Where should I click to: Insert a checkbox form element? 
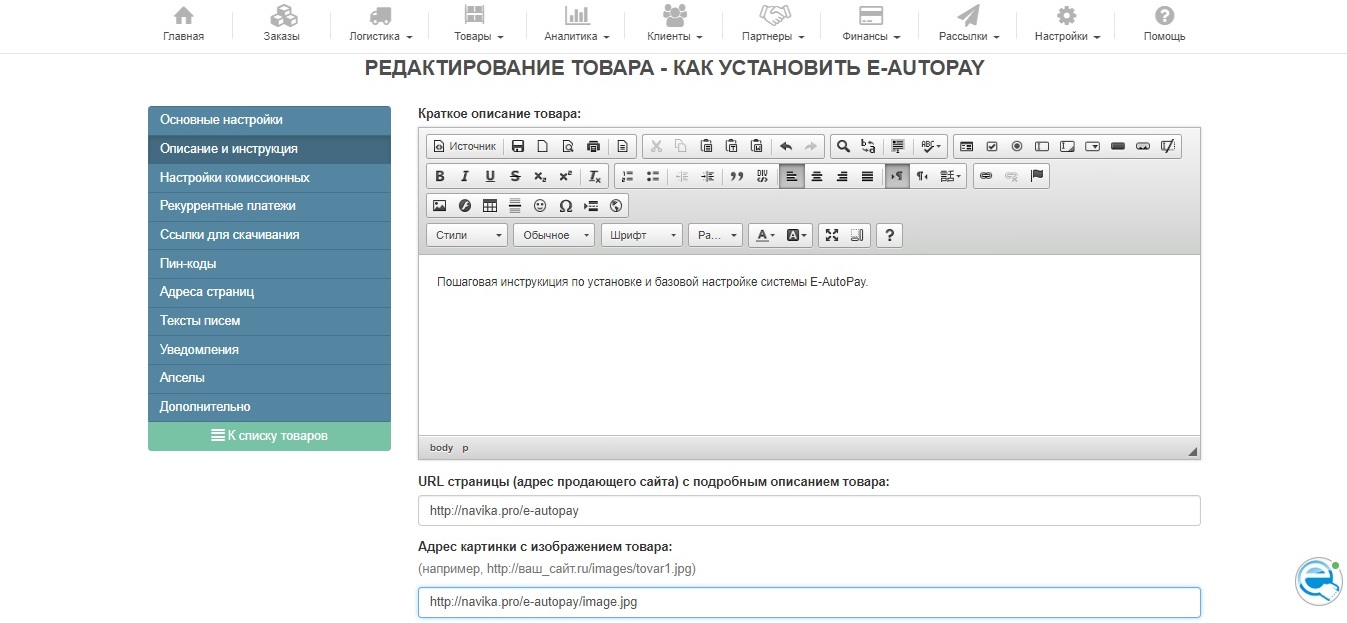[x=992, y=146]
